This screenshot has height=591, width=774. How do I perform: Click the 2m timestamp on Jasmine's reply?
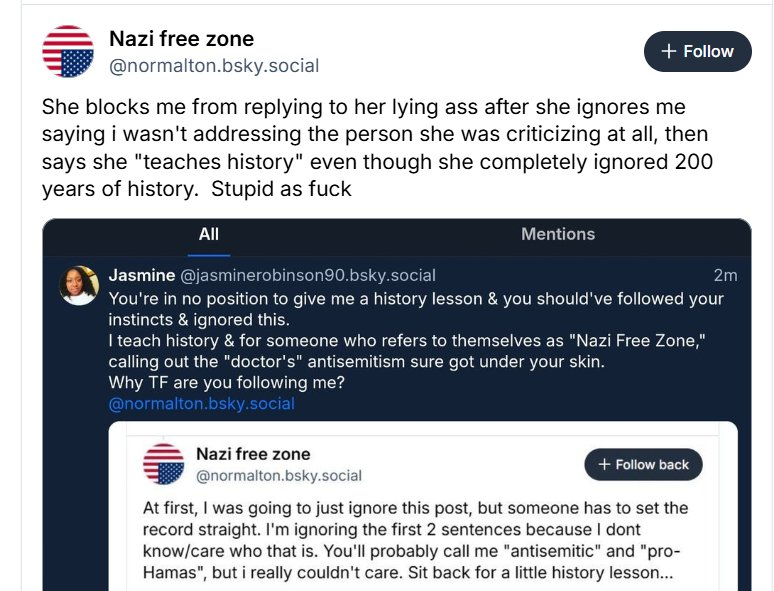(725, 275)
